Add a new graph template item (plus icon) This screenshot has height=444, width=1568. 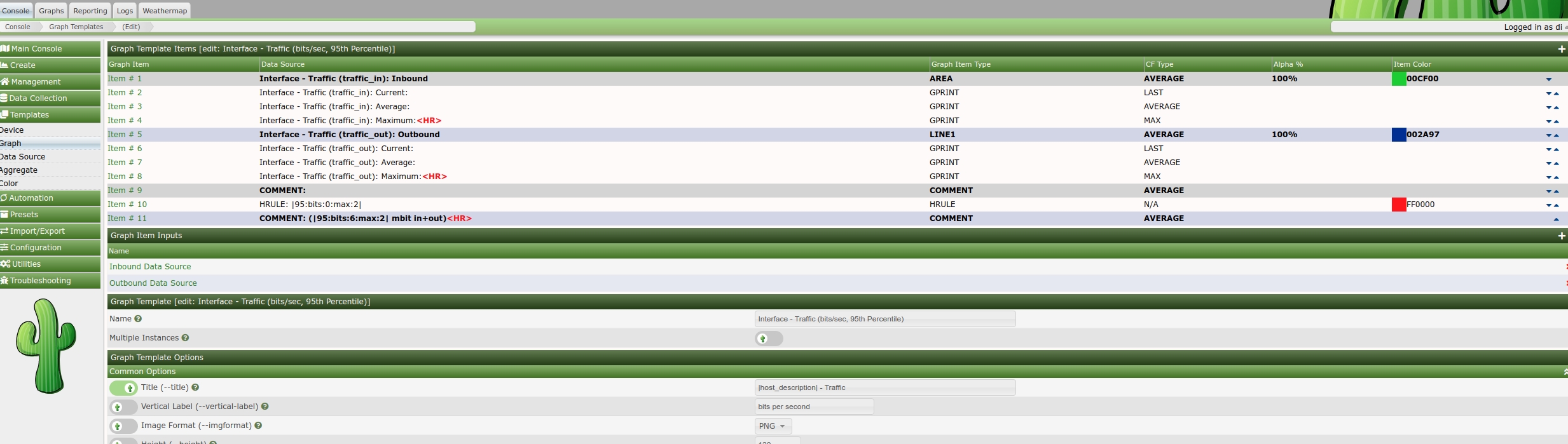coord(1561,49)
